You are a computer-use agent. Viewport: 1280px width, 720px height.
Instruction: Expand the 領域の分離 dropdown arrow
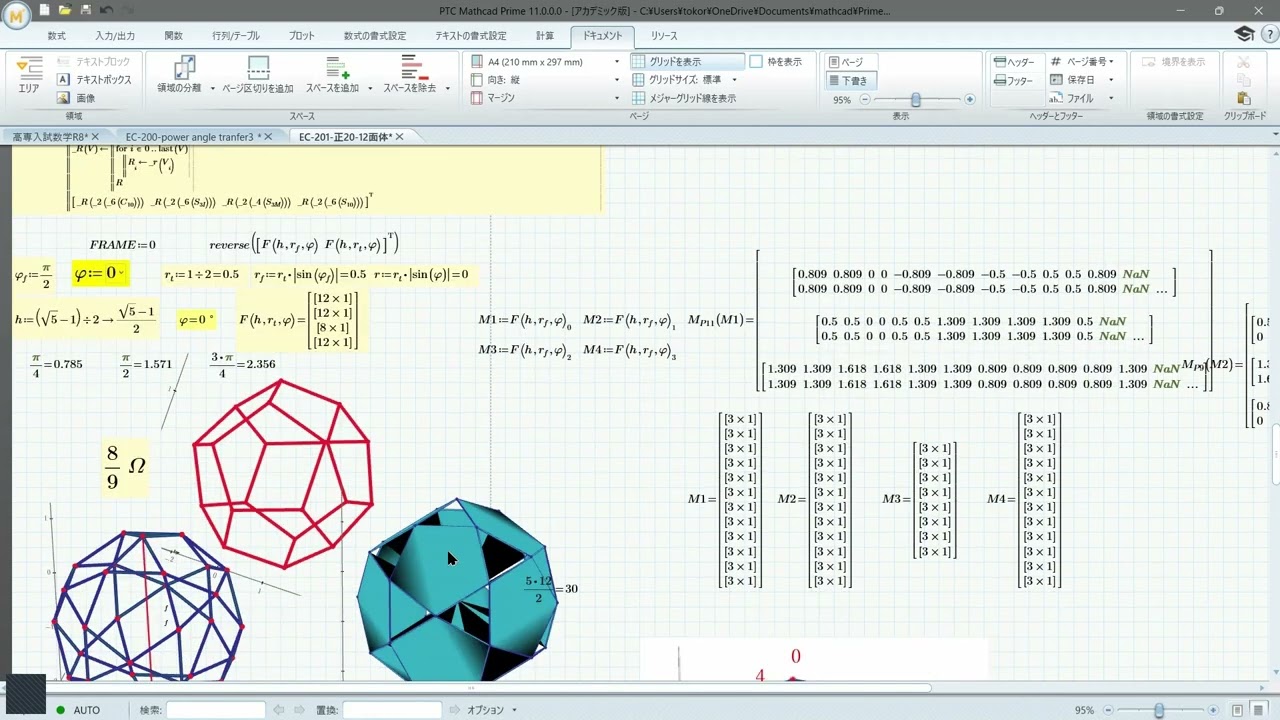pyautogui.click(x=211, y=88)
